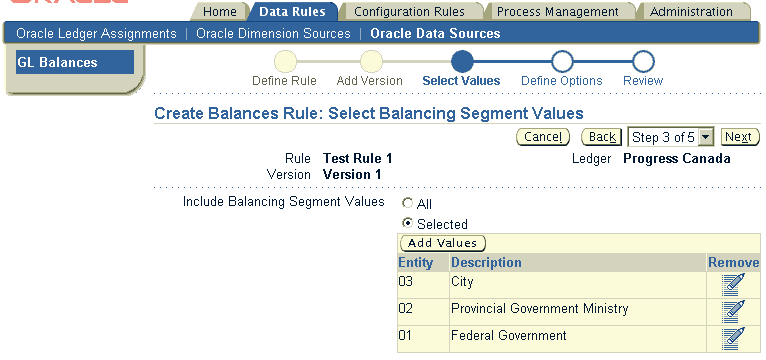Remove the City entity row
The width and height of the screenshot is (766, 360).
coord(733,285)
